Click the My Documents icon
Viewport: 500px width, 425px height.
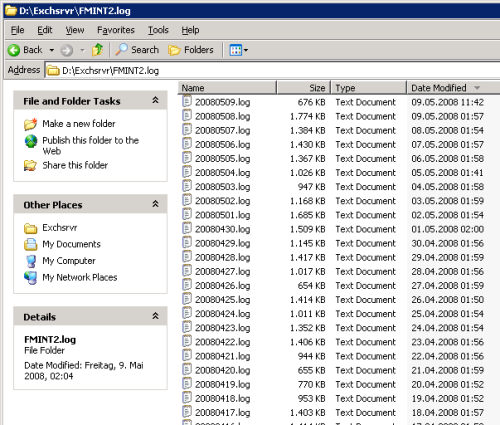(31, 244)
